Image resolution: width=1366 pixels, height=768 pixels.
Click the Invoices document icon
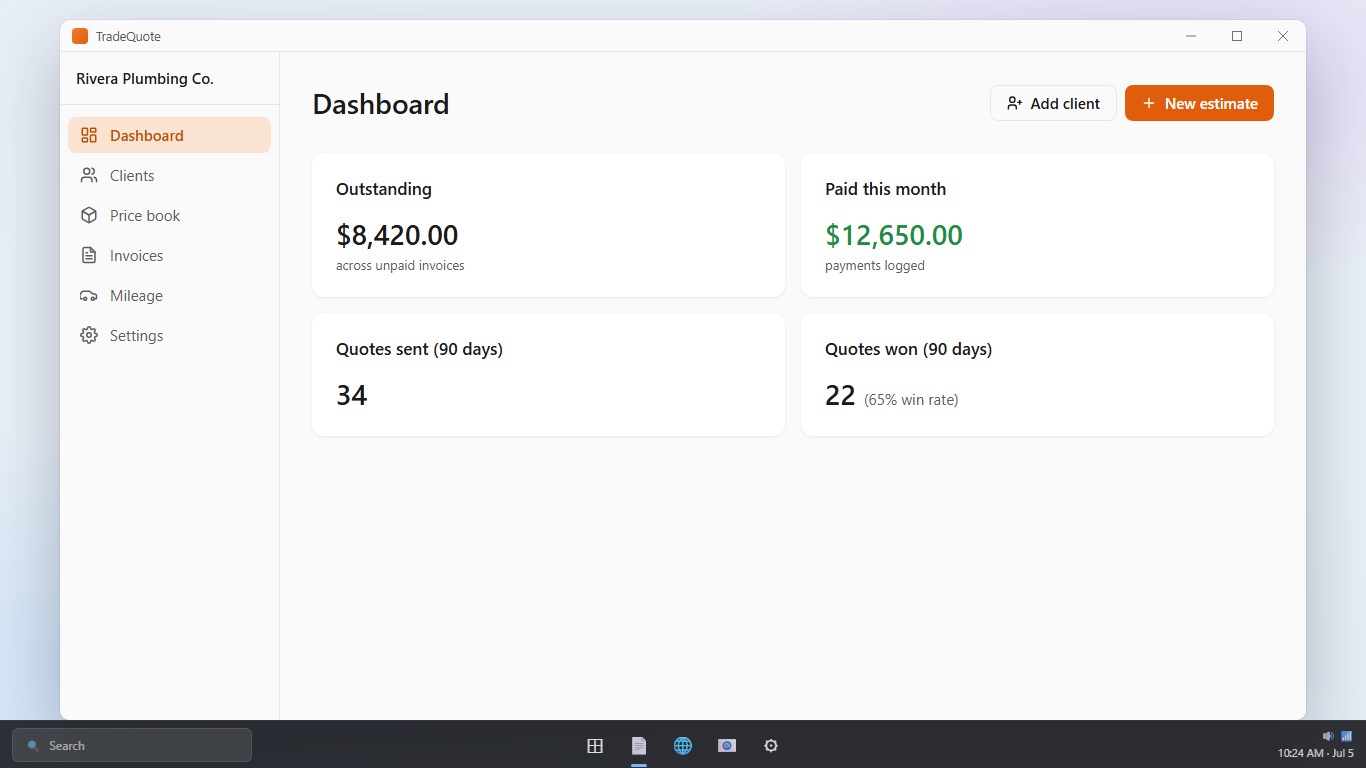(x=89, y=255)
